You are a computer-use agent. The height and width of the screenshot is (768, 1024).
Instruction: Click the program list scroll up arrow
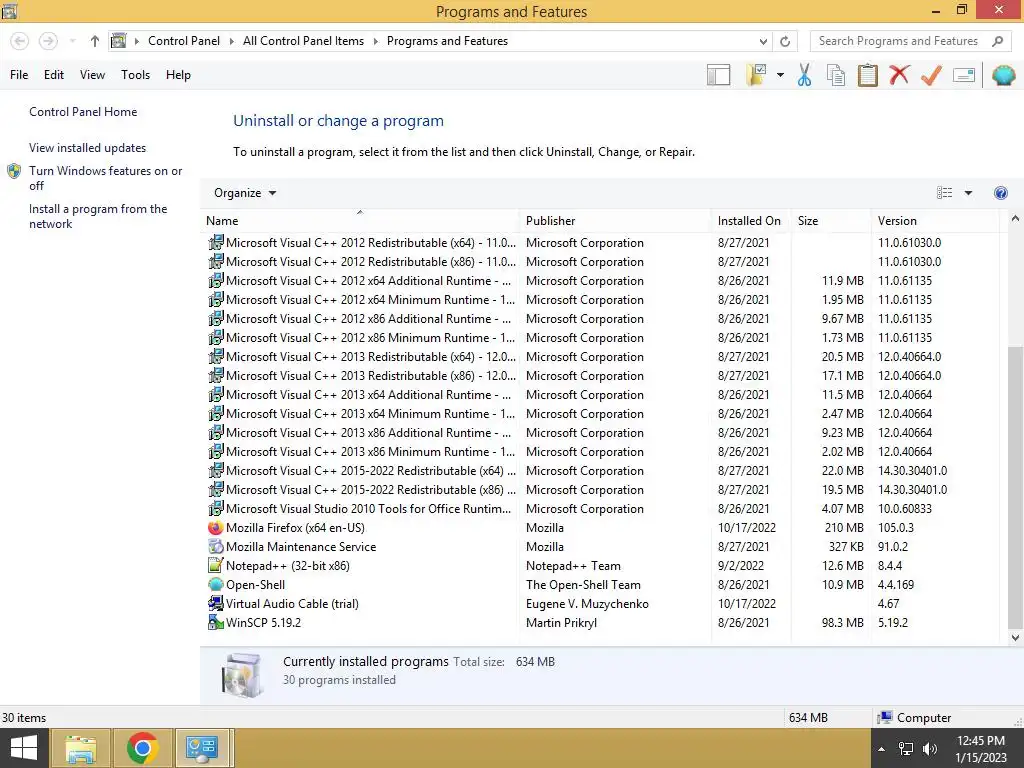click(1015, 219)
